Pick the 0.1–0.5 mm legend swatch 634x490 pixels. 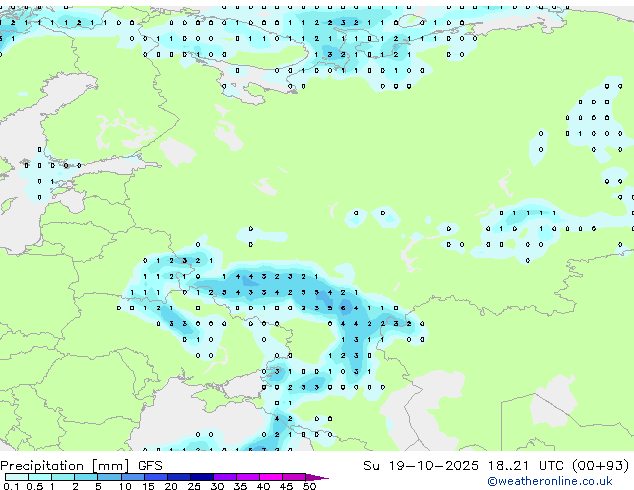(17, 477)
